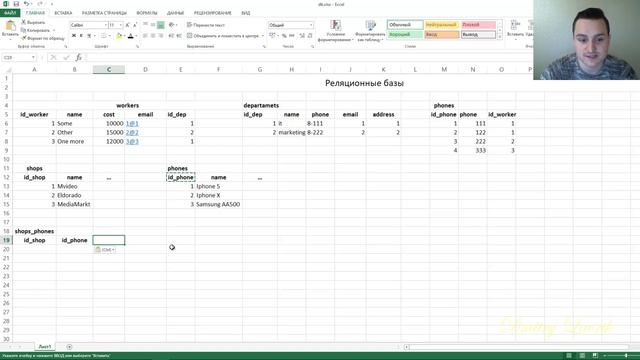Click the Save icon in the quick access toolbar
Image resolution: width=640 pixels, height=360 pixels.
[16, 4]
